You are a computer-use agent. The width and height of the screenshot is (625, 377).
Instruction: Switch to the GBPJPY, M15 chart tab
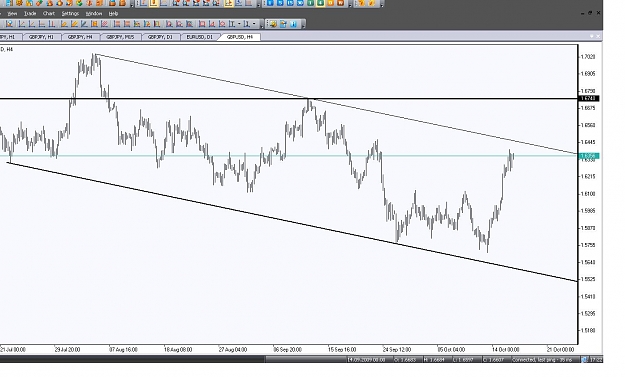pyautogui.click(x=120, y=37)
